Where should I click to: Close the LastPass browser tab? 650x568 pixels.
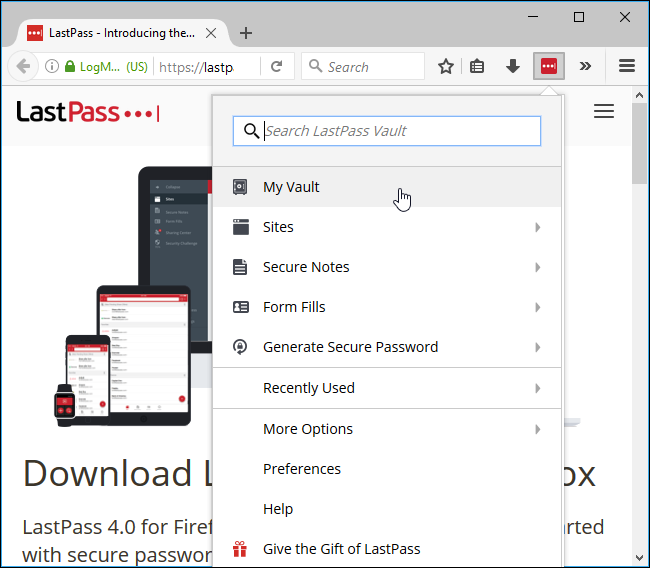211,33
